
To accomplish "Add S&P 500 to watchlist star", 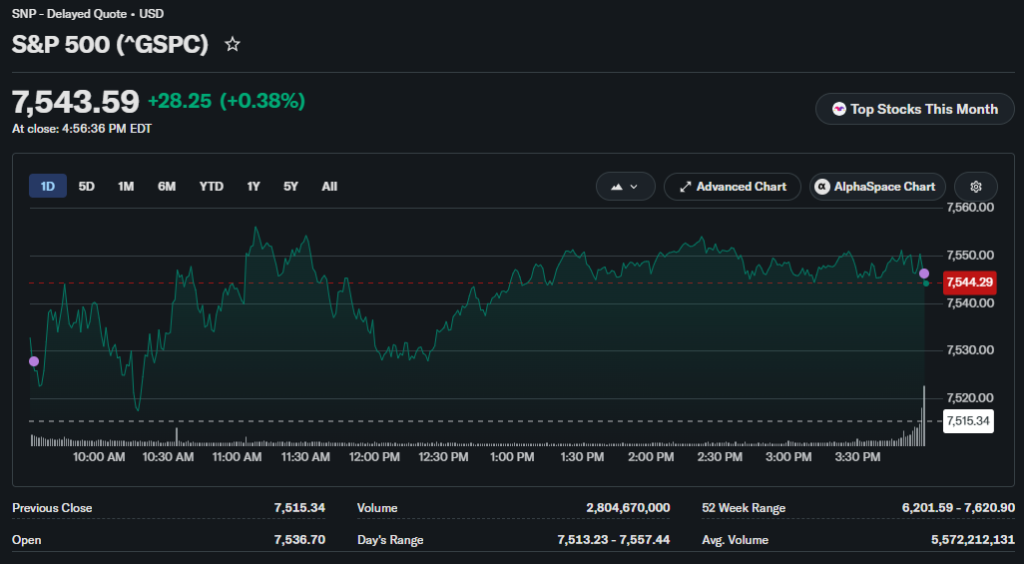I will (232, 44).
